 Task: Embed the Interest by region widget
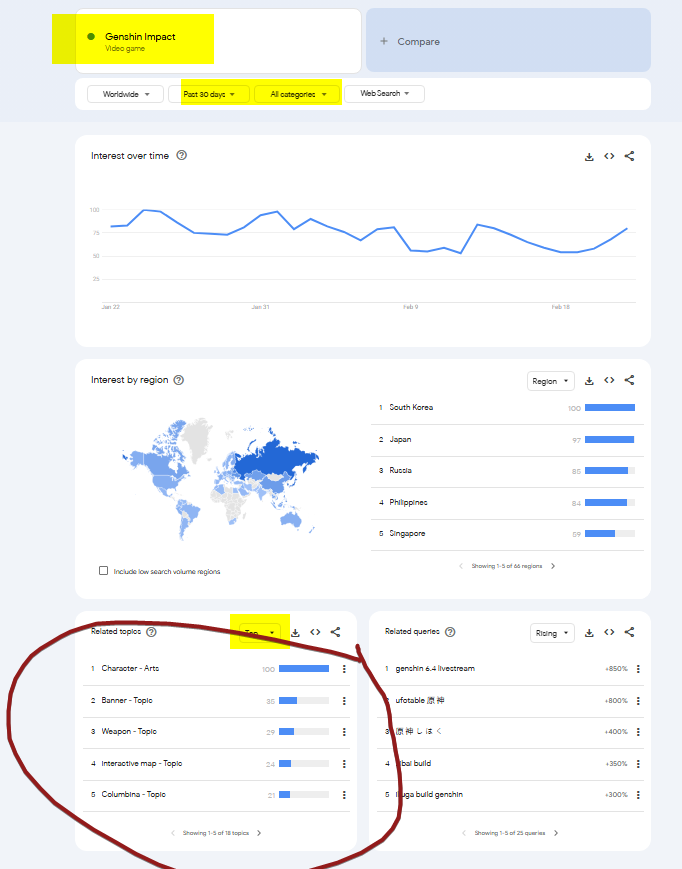coord(609,380)
